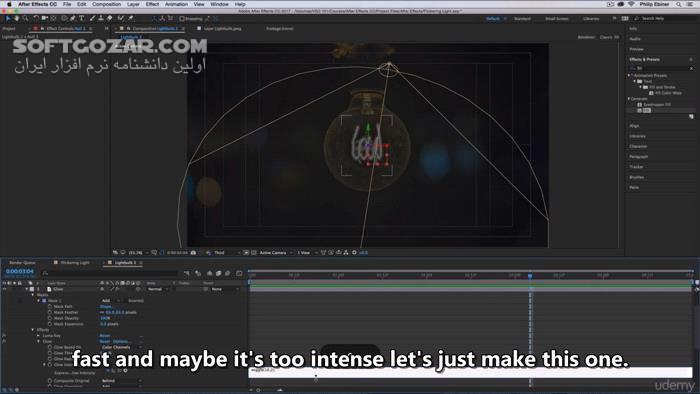Open the Color Channels dropdown
The width and height of the screenshot is (700, 394).
pyautogui.click(x=121, y=347)
